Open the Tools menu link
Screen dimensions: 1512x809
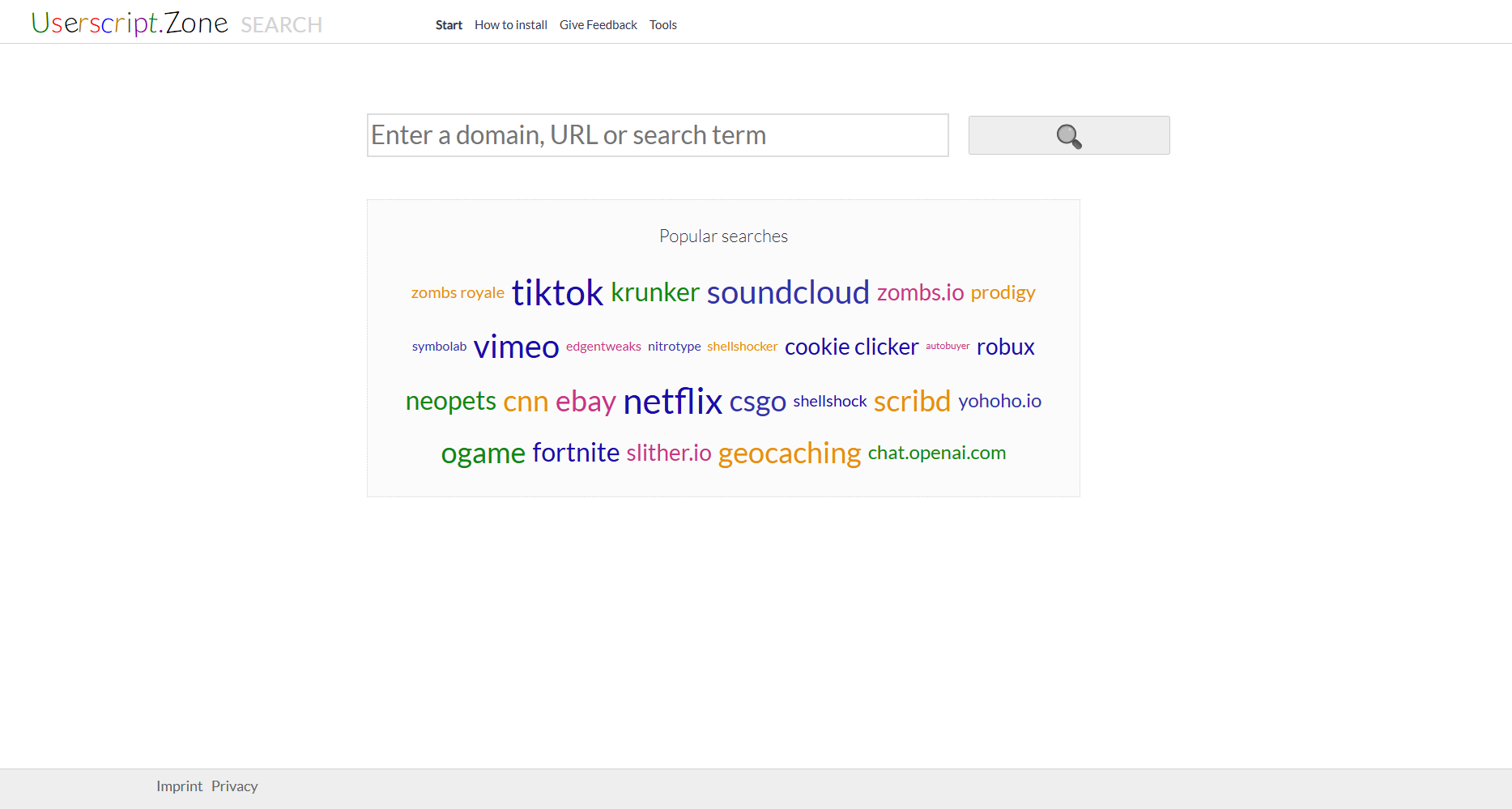point(663,25)
